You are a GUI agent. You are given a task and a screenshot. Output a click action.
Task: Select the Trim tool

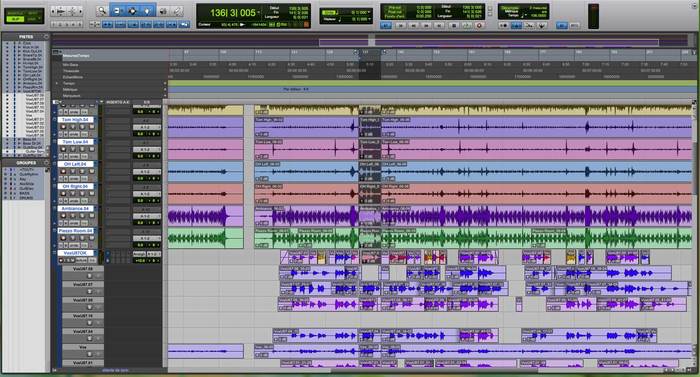click(117, 11)
